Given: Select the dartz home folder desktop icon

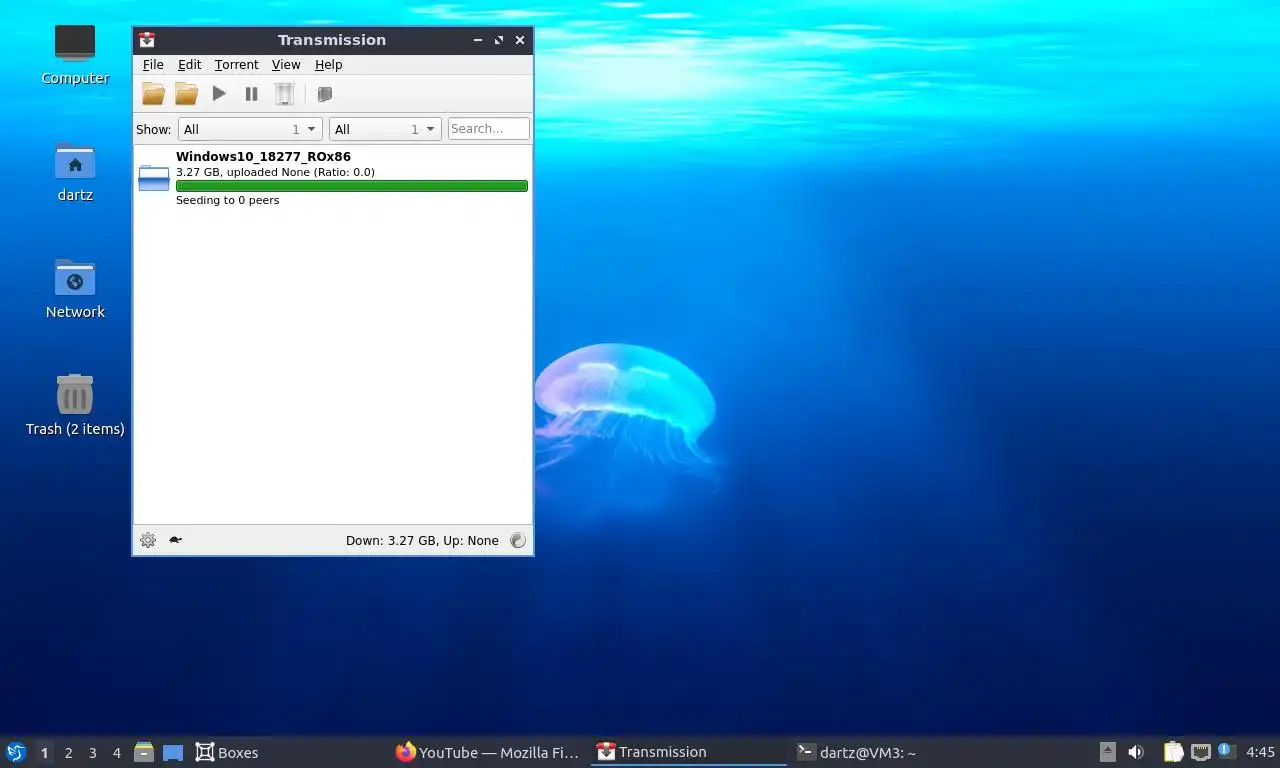Looking at the screenshot, I should (x=75, y=172).
